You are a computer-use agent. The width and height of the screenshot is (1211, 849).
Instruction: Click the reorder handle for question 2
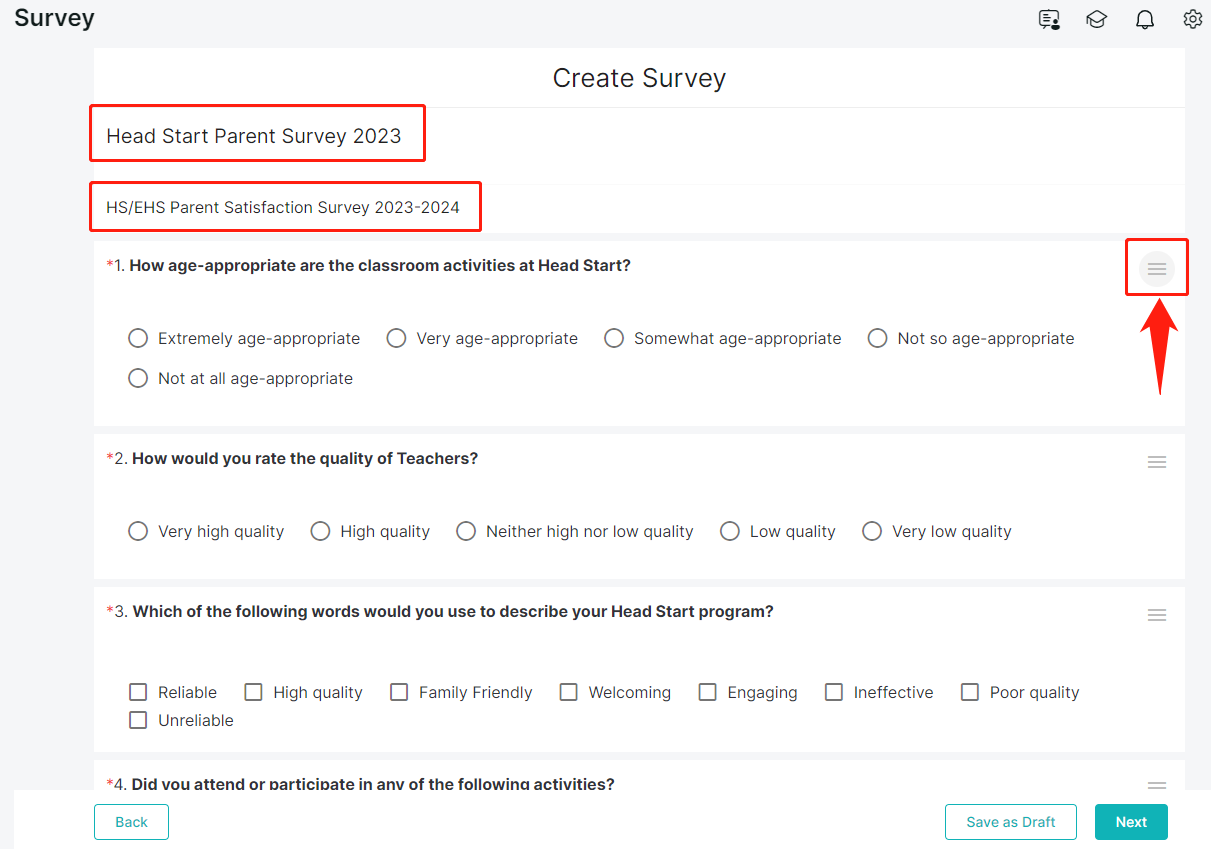coord(1157,462)
